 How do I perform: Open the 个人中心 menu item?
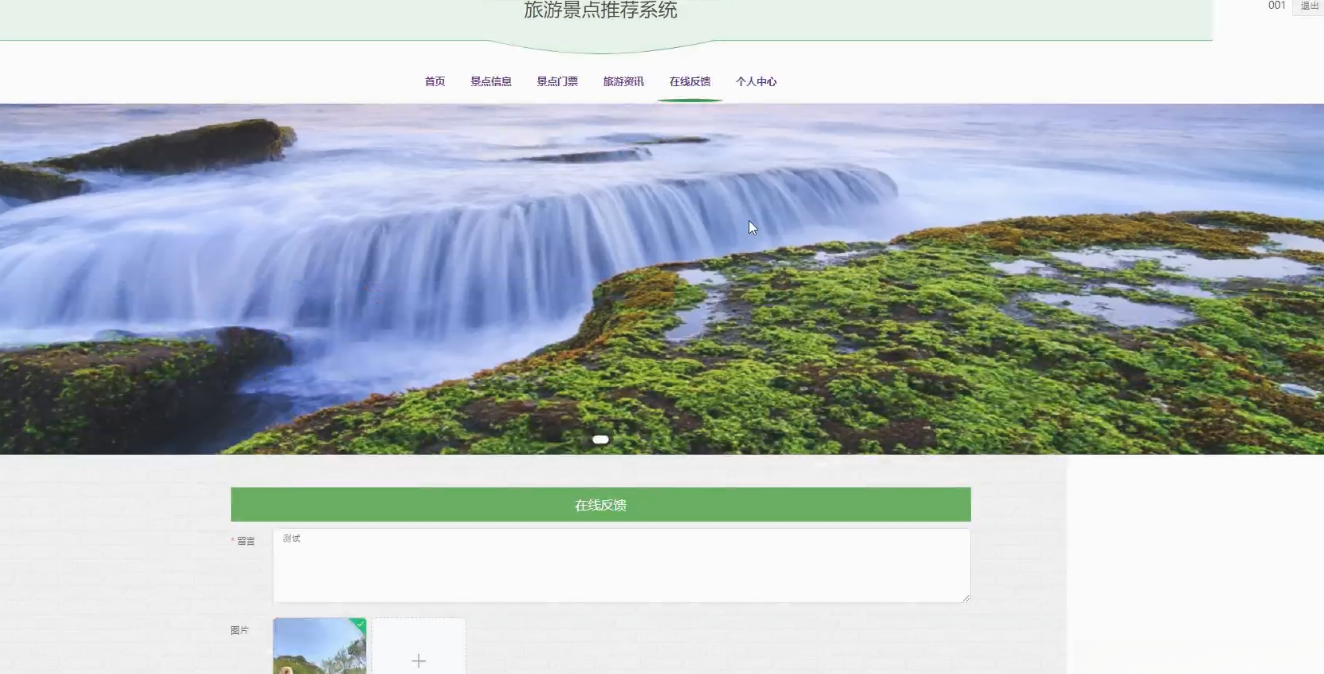[x=756, y=82]
